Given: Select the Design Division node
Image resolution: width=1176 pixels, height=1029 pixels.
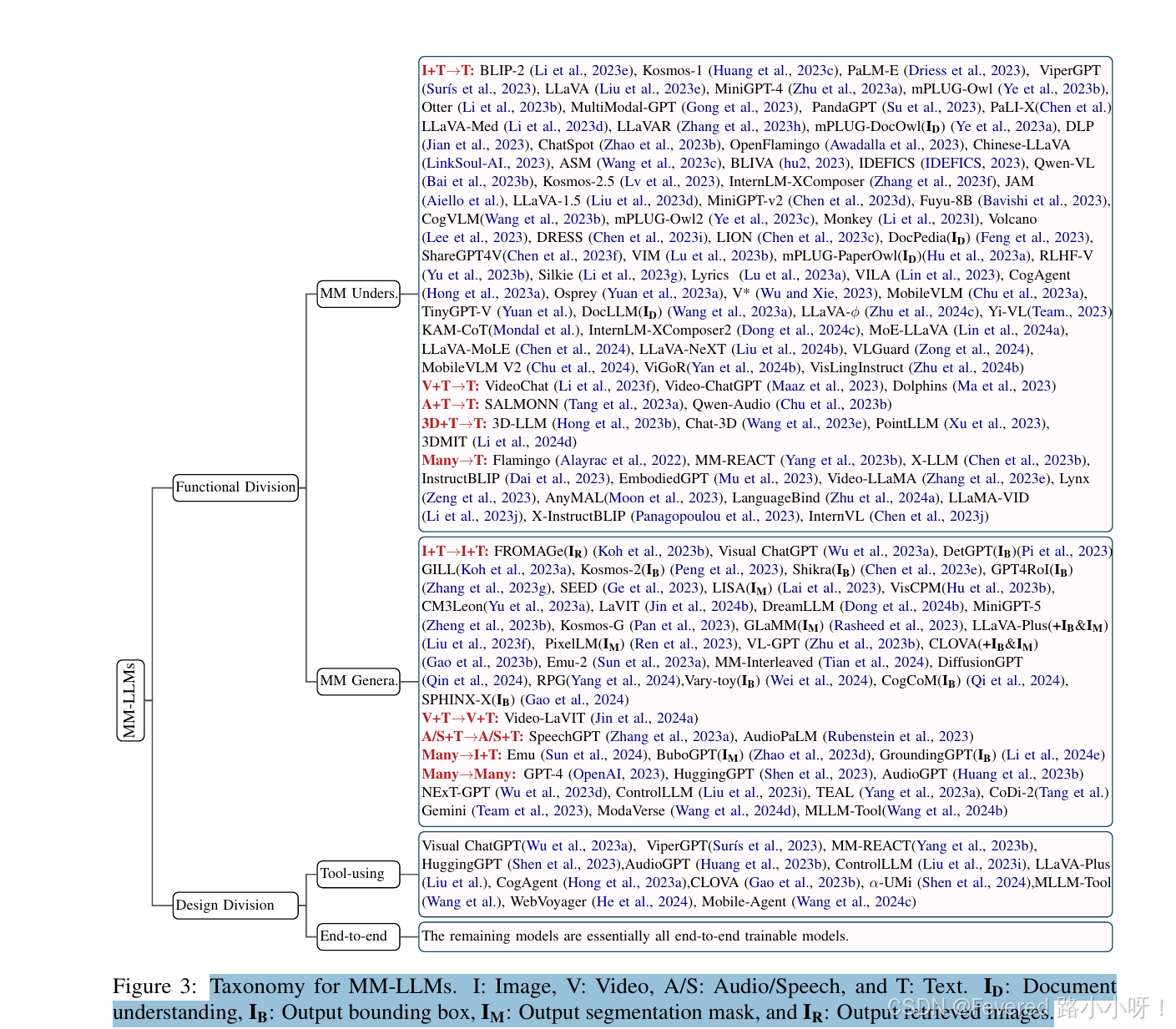Looking at the screenshot, I should (235, 905).
